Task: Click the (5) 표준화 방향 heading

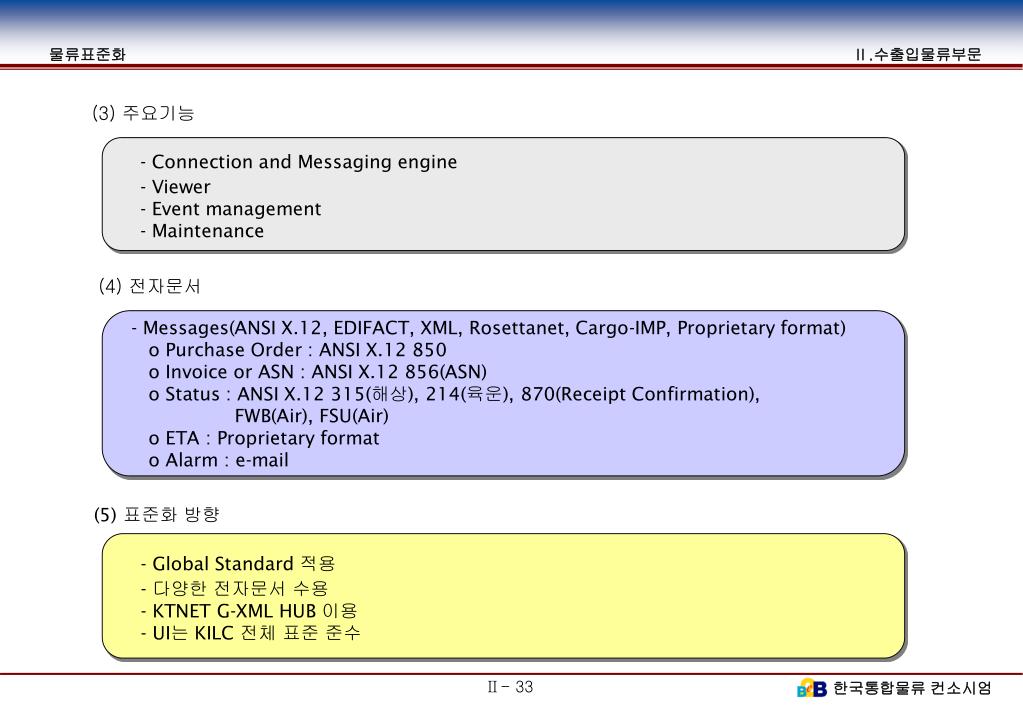Action: coord(157,515)
